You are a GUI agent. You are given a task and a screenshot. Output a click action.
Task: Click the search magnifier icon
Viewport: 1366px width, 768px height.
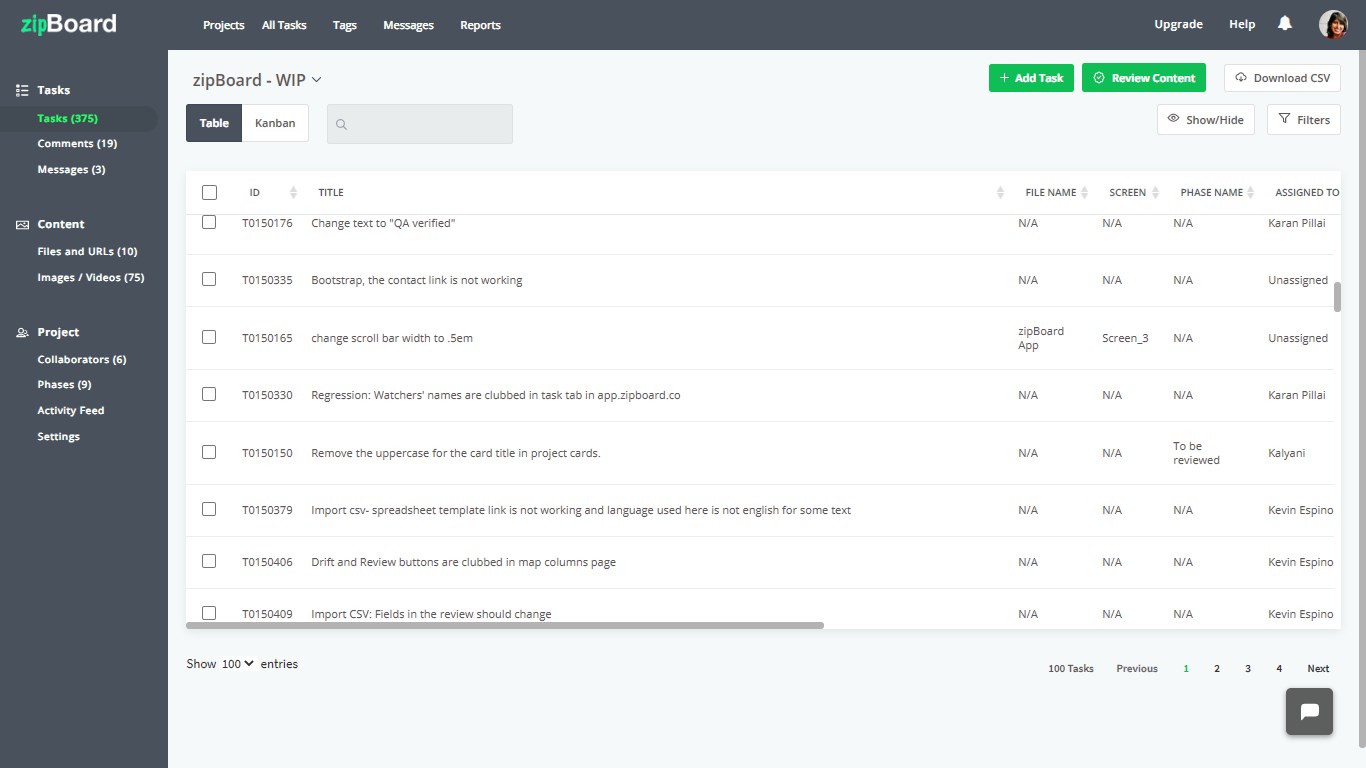click(342, 125)
